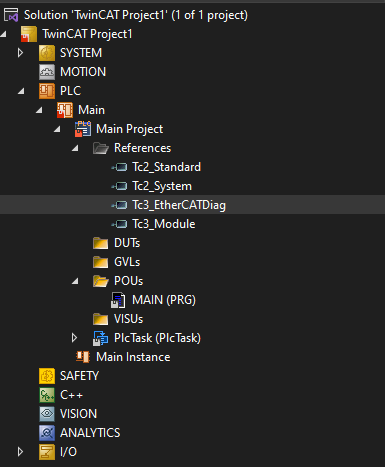Screen dimensions: 385x467
Task: Select the DUTs label
Action: [127, 243]
